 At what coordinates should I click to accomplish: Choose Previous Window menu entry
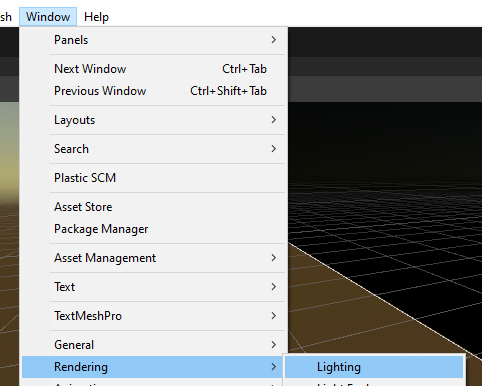pyautogui.click(x=154, y=91)
